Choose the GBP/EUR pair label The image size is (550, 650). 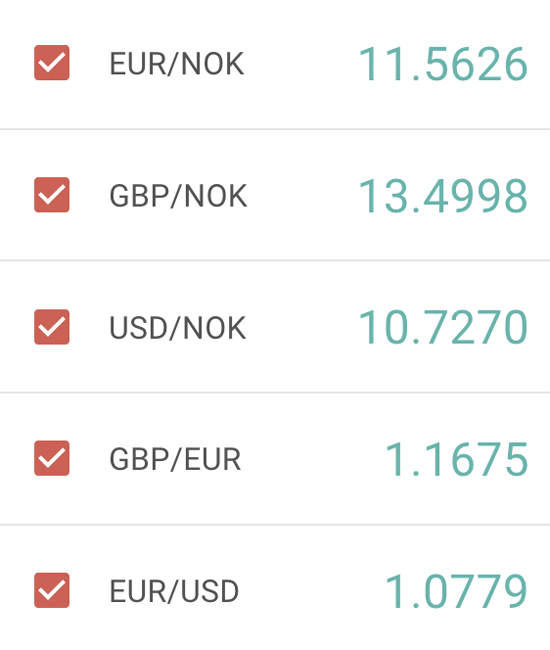click(175, 459)
